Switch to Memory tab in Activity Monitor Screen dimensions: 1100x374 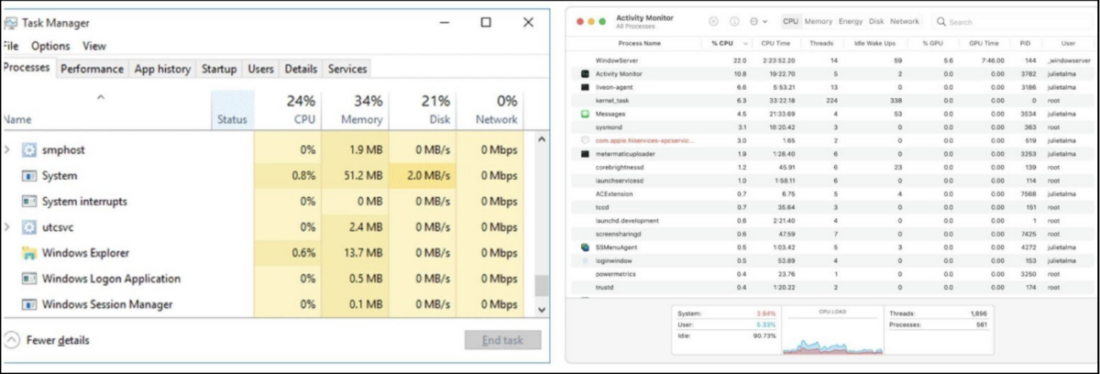click(819, 22)
